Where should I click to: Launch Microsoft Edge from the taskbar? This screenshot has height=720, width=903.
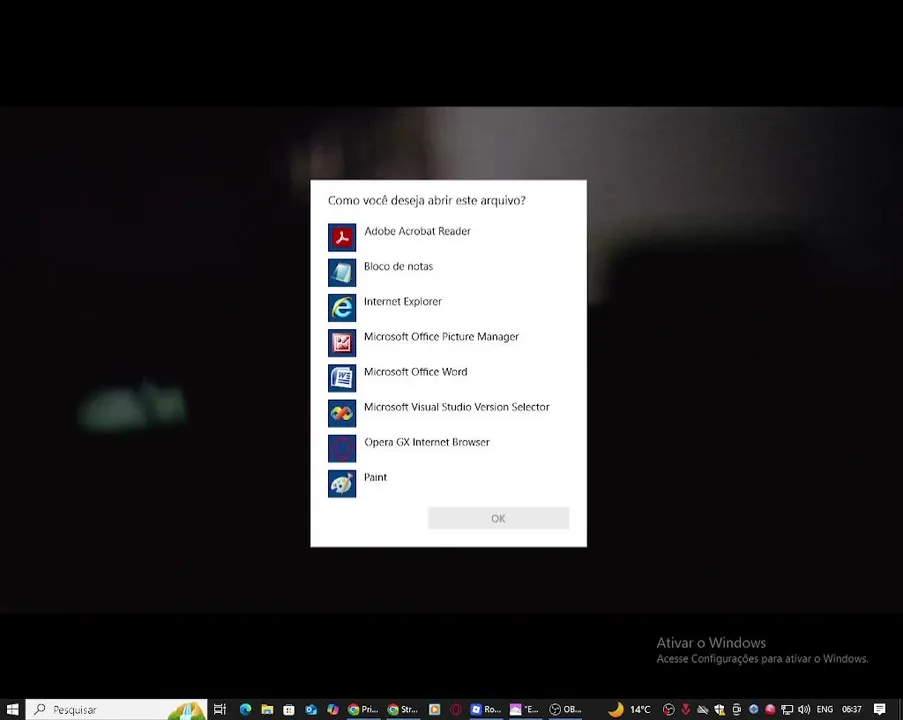245,709
